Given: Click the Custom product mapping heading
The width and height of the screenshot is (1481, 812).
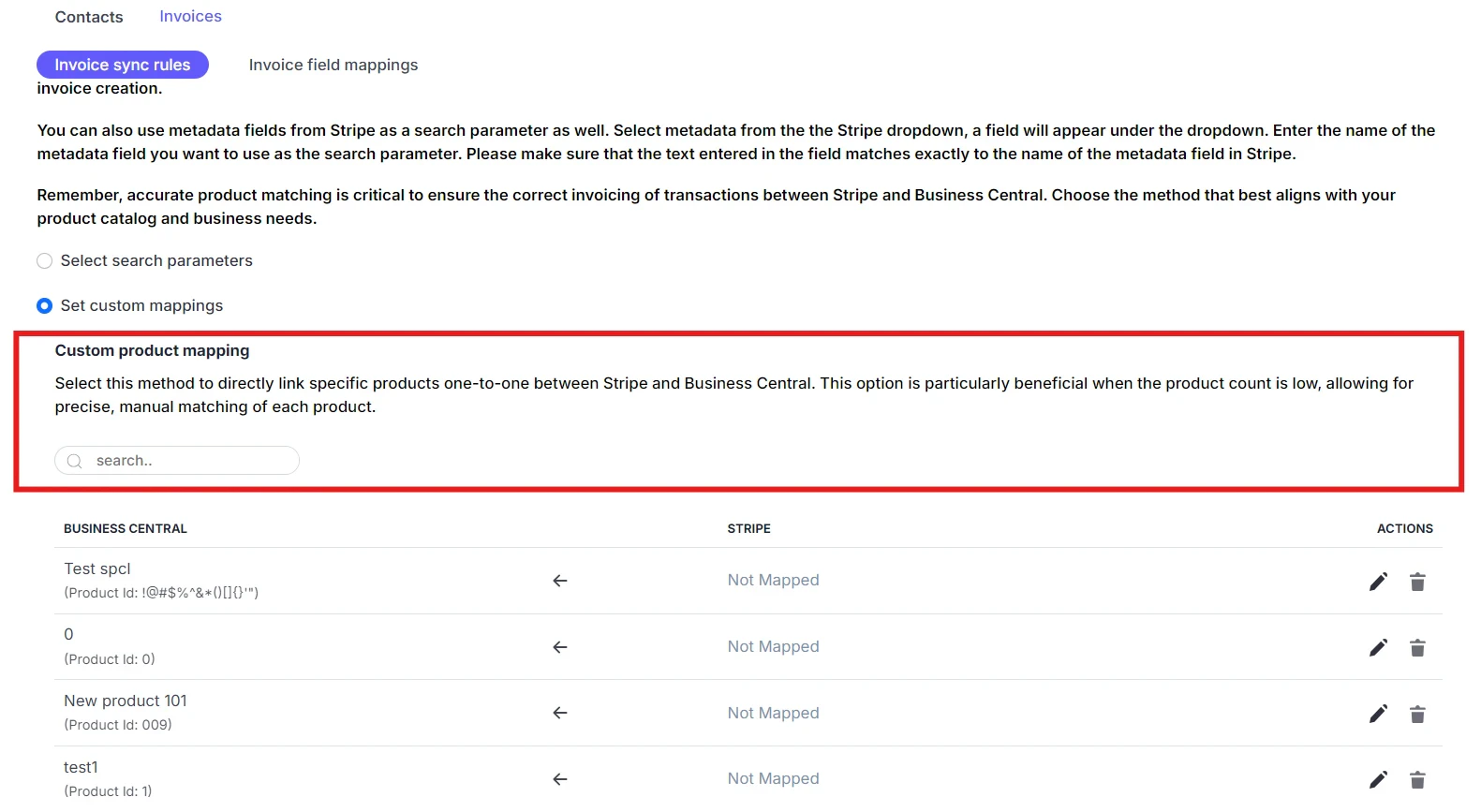Looking at the screenshot, I should click(153, 350).
